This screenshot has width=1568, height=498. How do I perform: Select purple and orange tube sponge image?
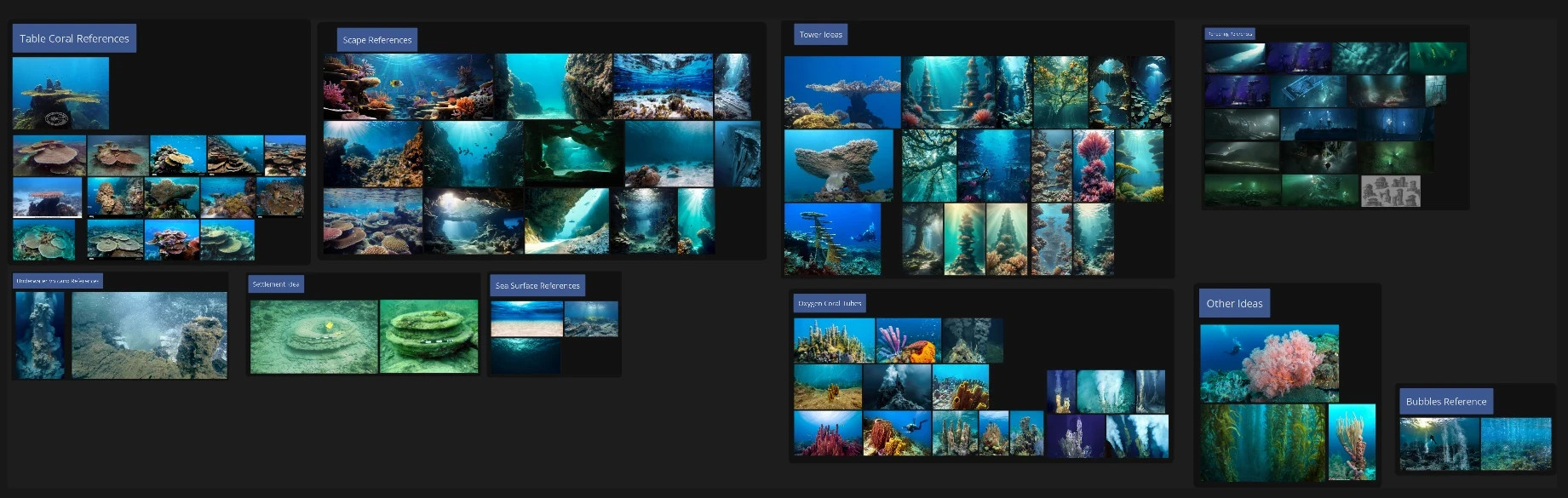tap(908, 341)
